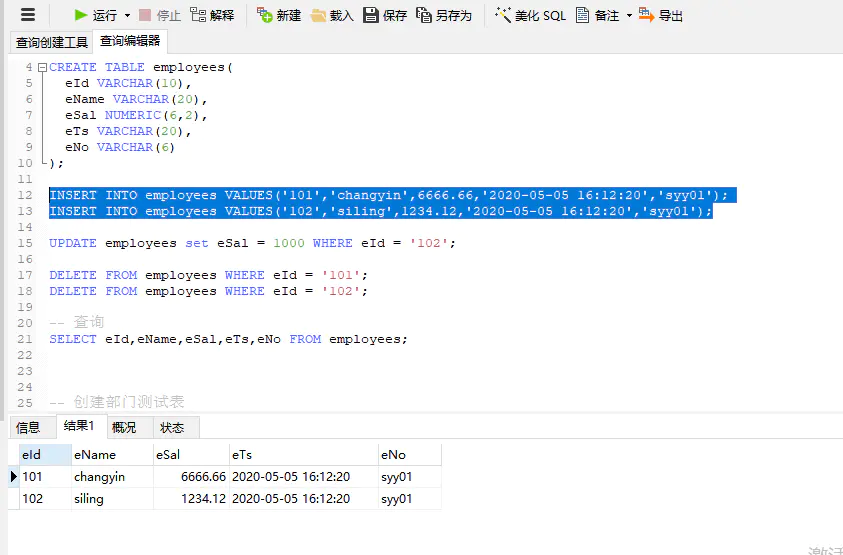This screenshot has width=843, height=555.
Task: Expand the 备注 dropdown arrow
Action: (x=629, y=16)
